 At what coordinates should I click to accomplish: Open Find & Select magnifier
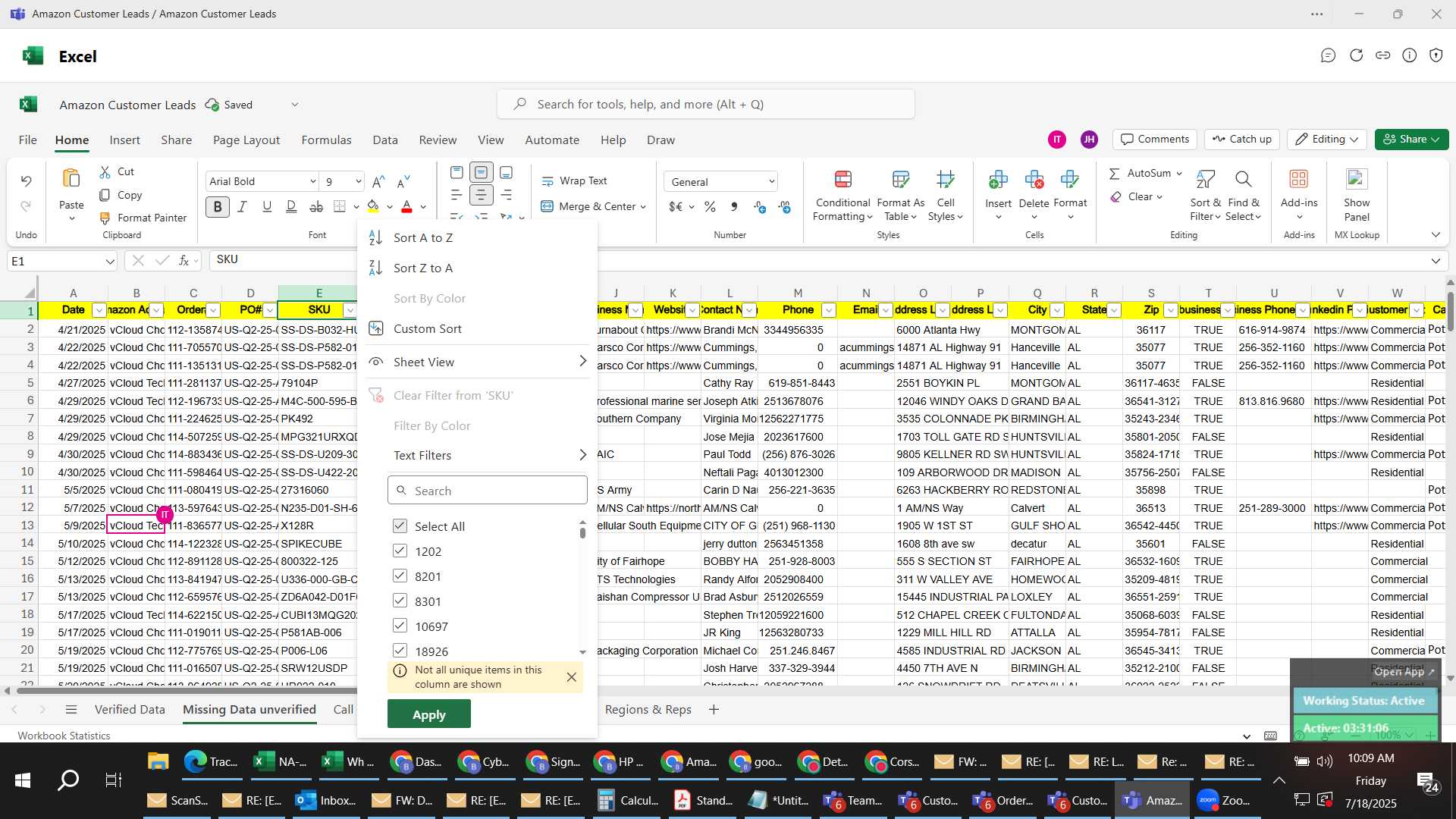(x=1243, y=180)
